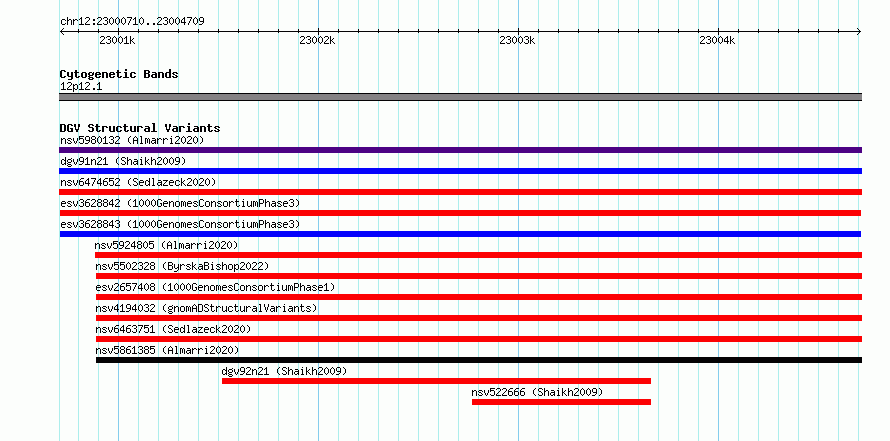Open nsv6474652 (Sedlazeck2020) label
The width and height of the screenshot is (890, 441).
coord(138,182)
